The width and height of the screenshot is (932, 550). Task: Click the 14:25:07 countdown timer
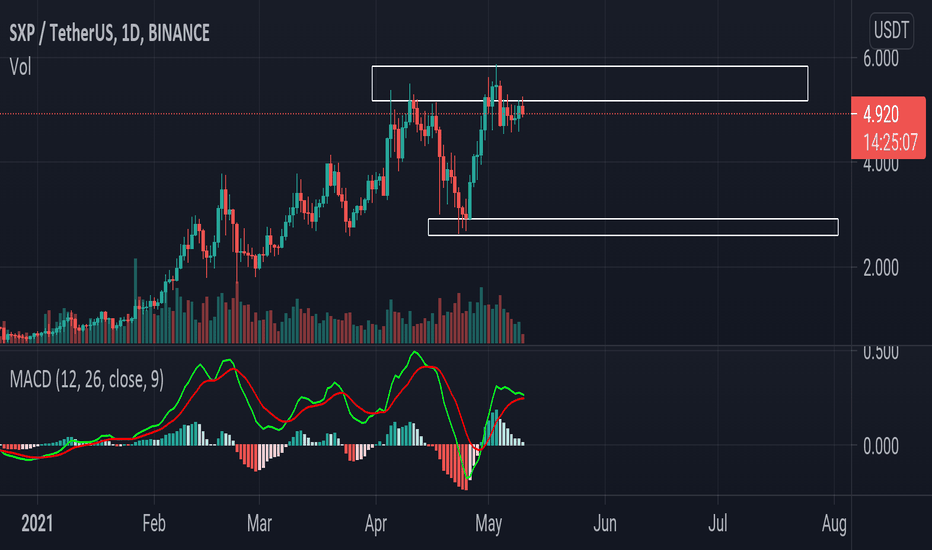890,143
